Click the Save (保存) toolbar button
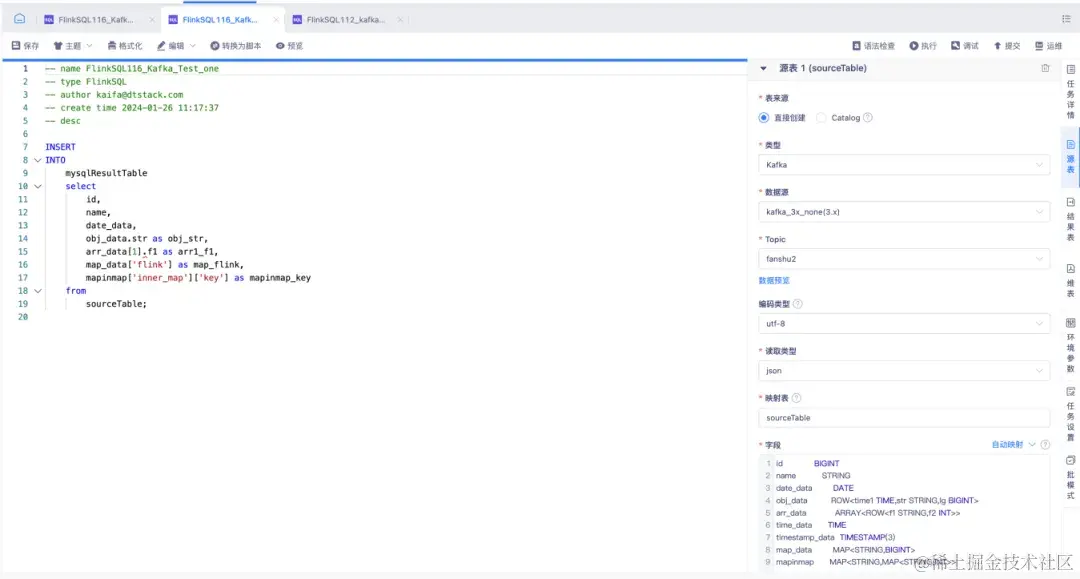Viewport: 1080px width, 579px height. [x=25, y=46]
